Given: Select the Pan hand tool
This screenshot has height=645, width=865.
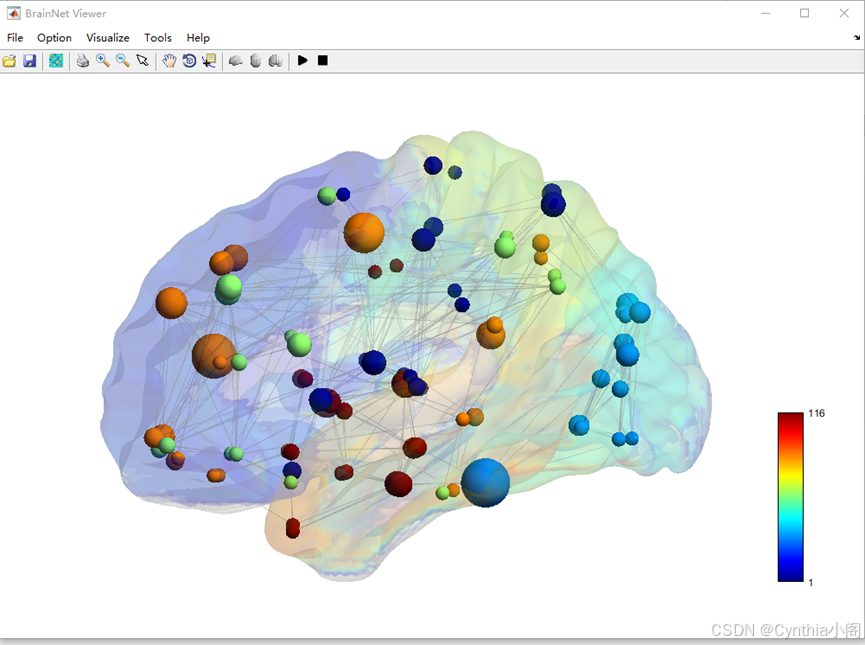Looking at the screenshot, I should pos(169,60).
